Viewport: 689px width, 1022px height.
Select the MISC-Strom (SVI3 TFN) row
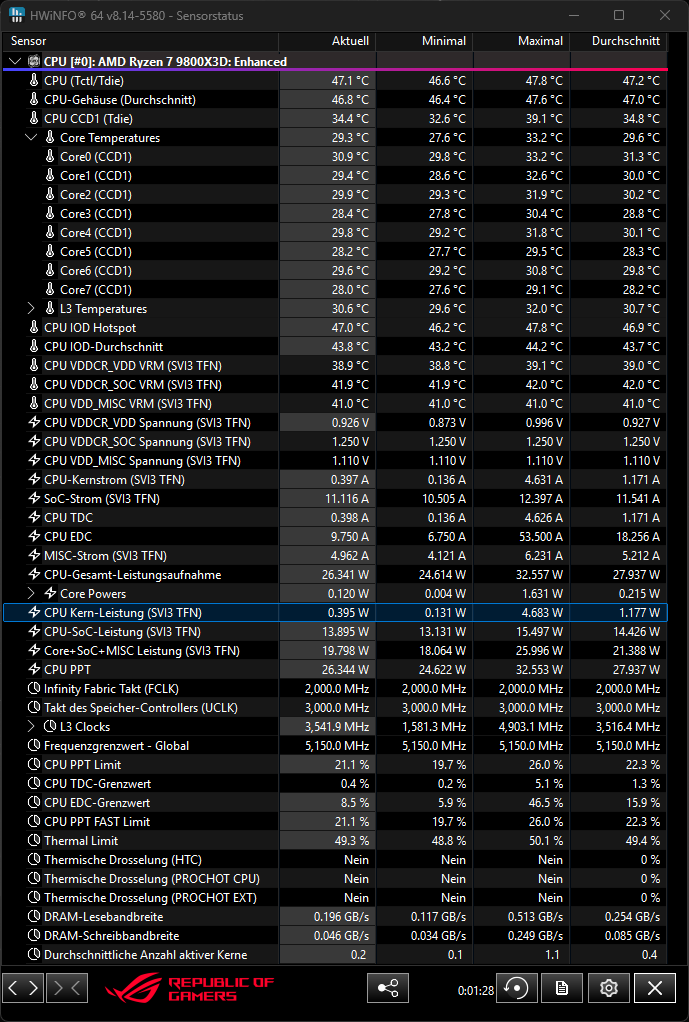pyautogui.click(x=336, y=555)
